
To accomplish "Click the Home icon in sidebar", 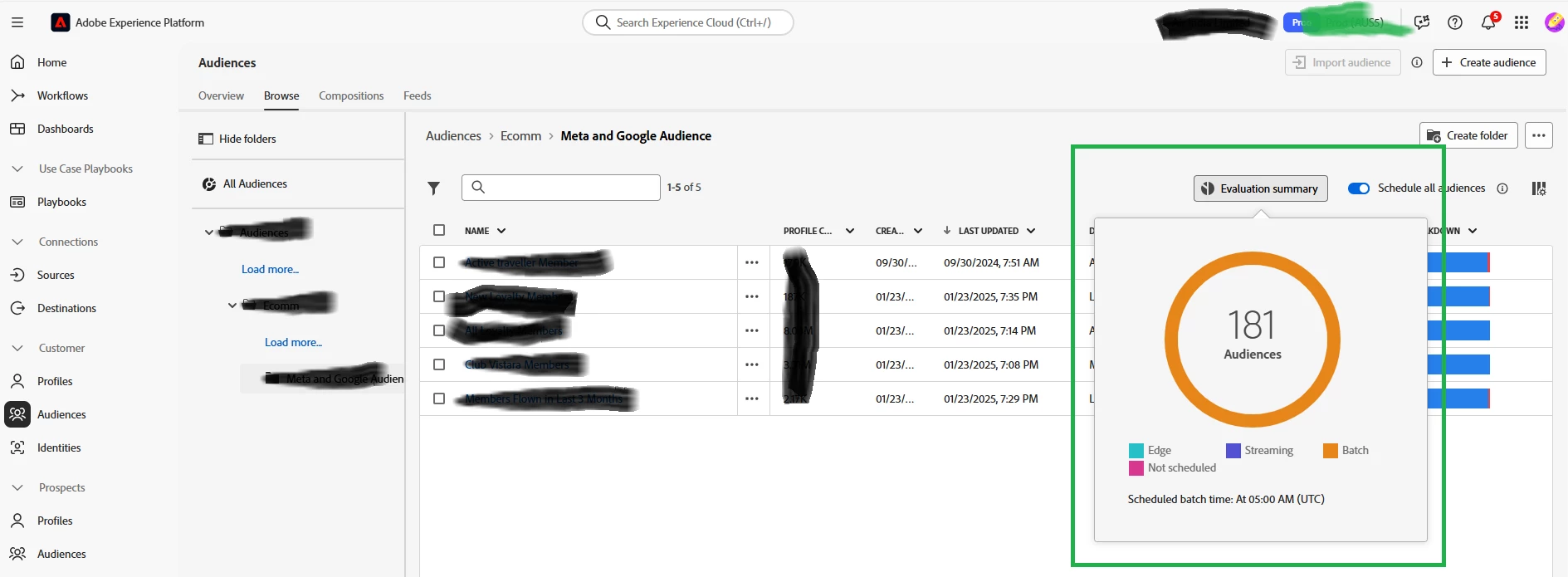I will click(17, 62).
